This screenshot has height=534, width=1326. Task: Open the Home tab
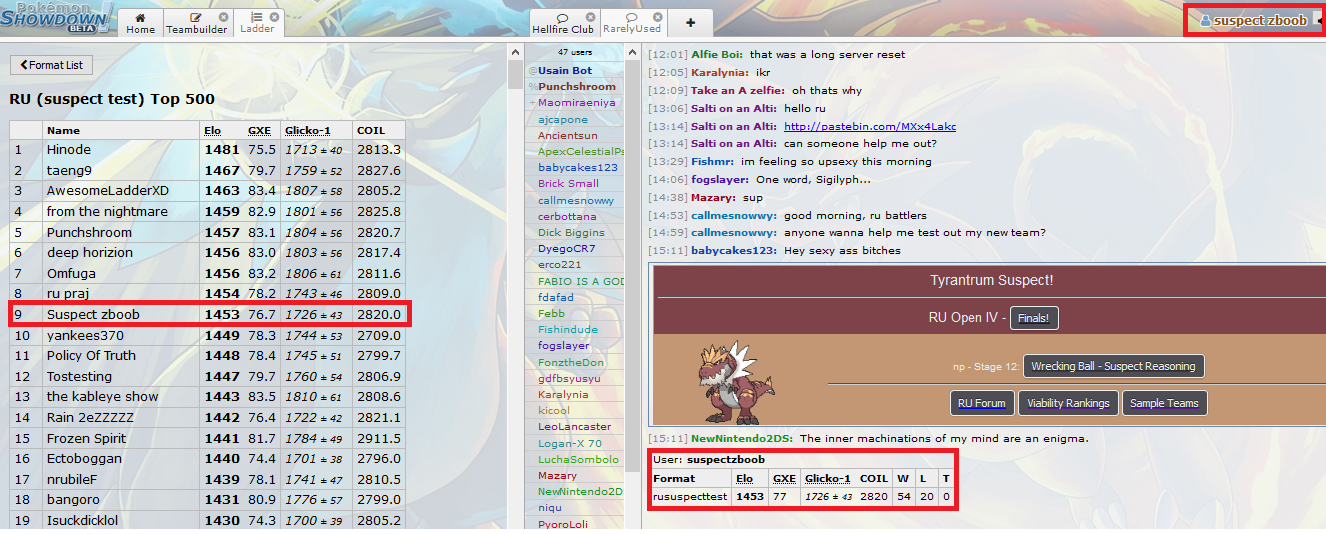tap(141, 23)
